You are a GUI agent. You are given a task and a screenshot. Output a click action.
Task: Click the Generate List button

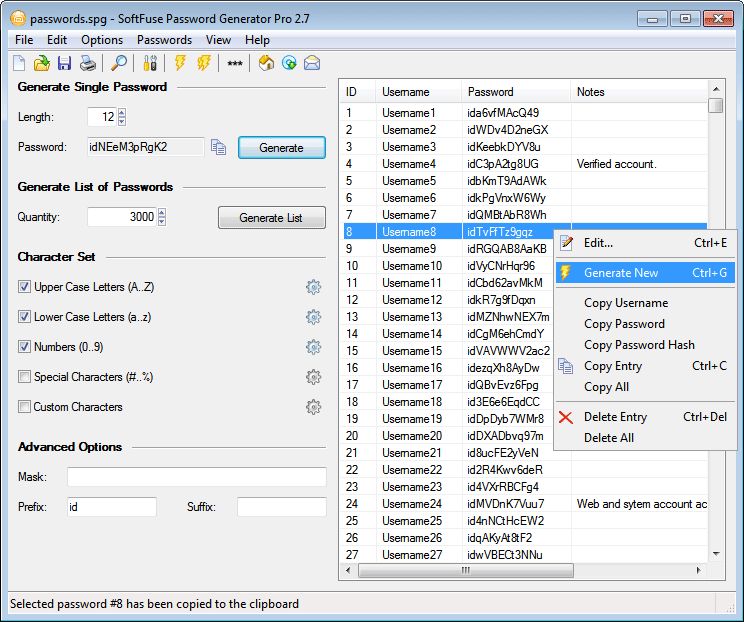pyautogui.click(x=272, y=218)
